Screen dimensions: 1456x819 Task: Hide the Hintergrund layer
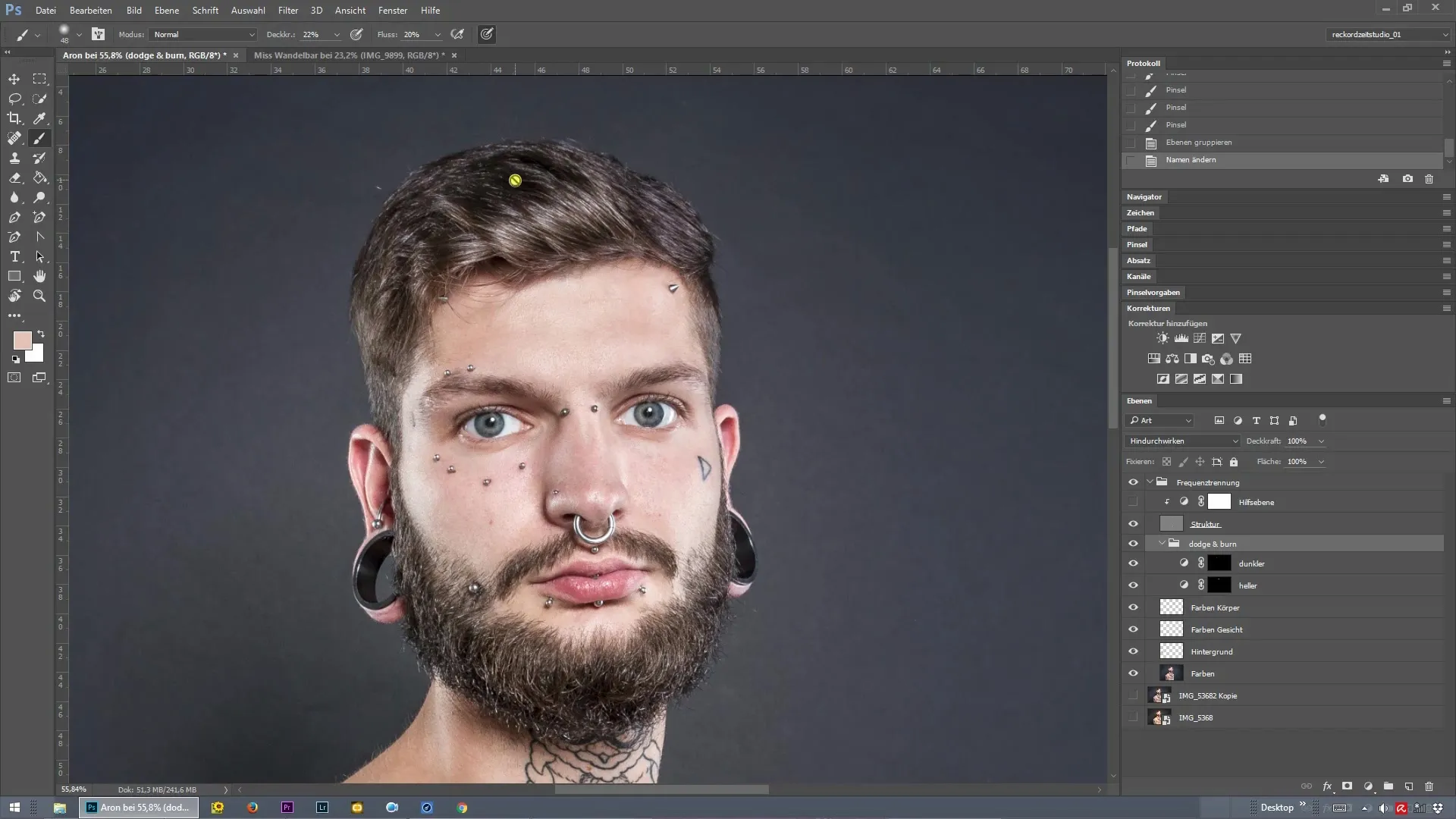(x=1133, y=651)
